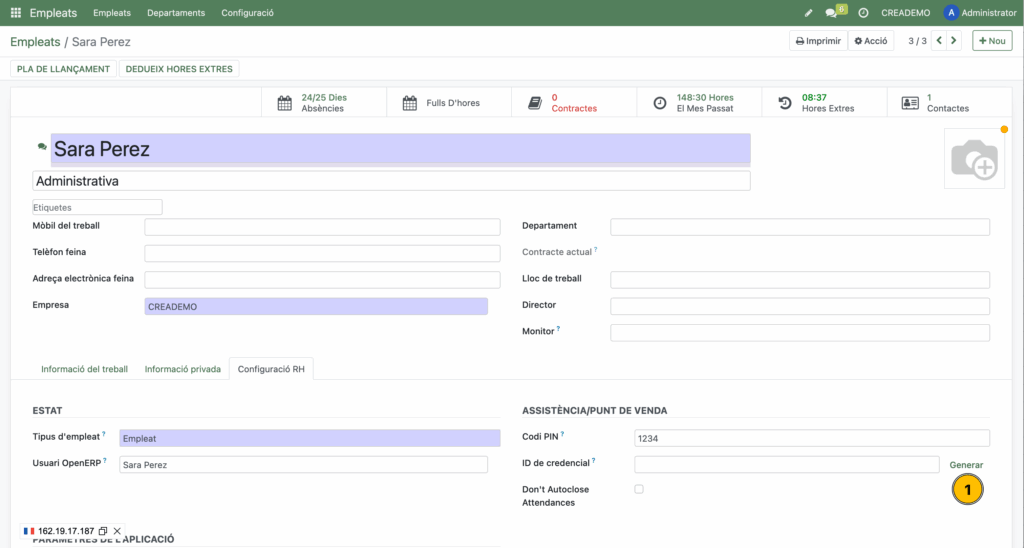Viewport: 1024px width, 548px height.
Task: Expand the Tipus d'empleat selector
Action: click(309, 438)
